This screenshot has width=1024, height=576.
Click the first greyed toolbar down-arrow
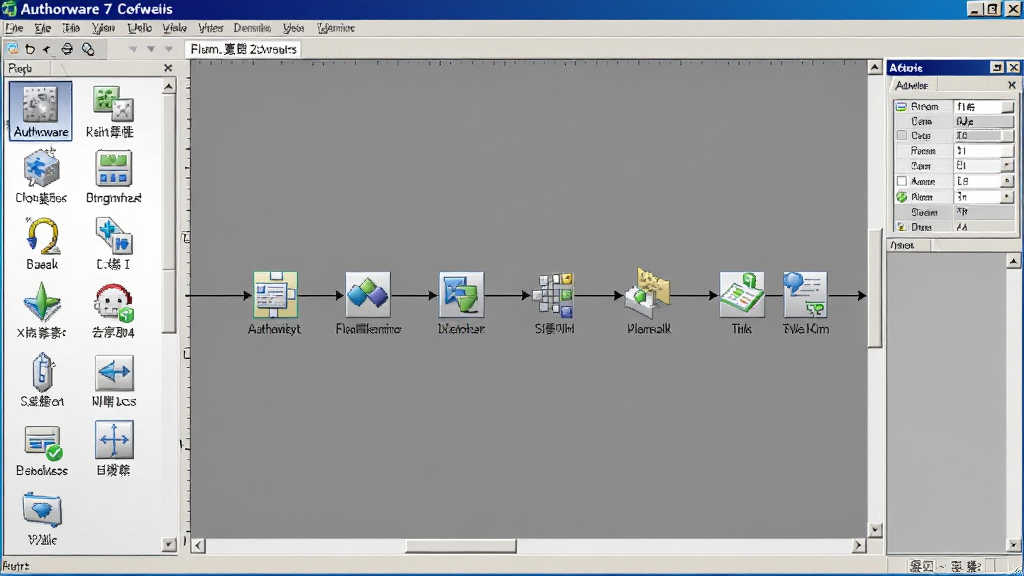(x=133, y=49)
